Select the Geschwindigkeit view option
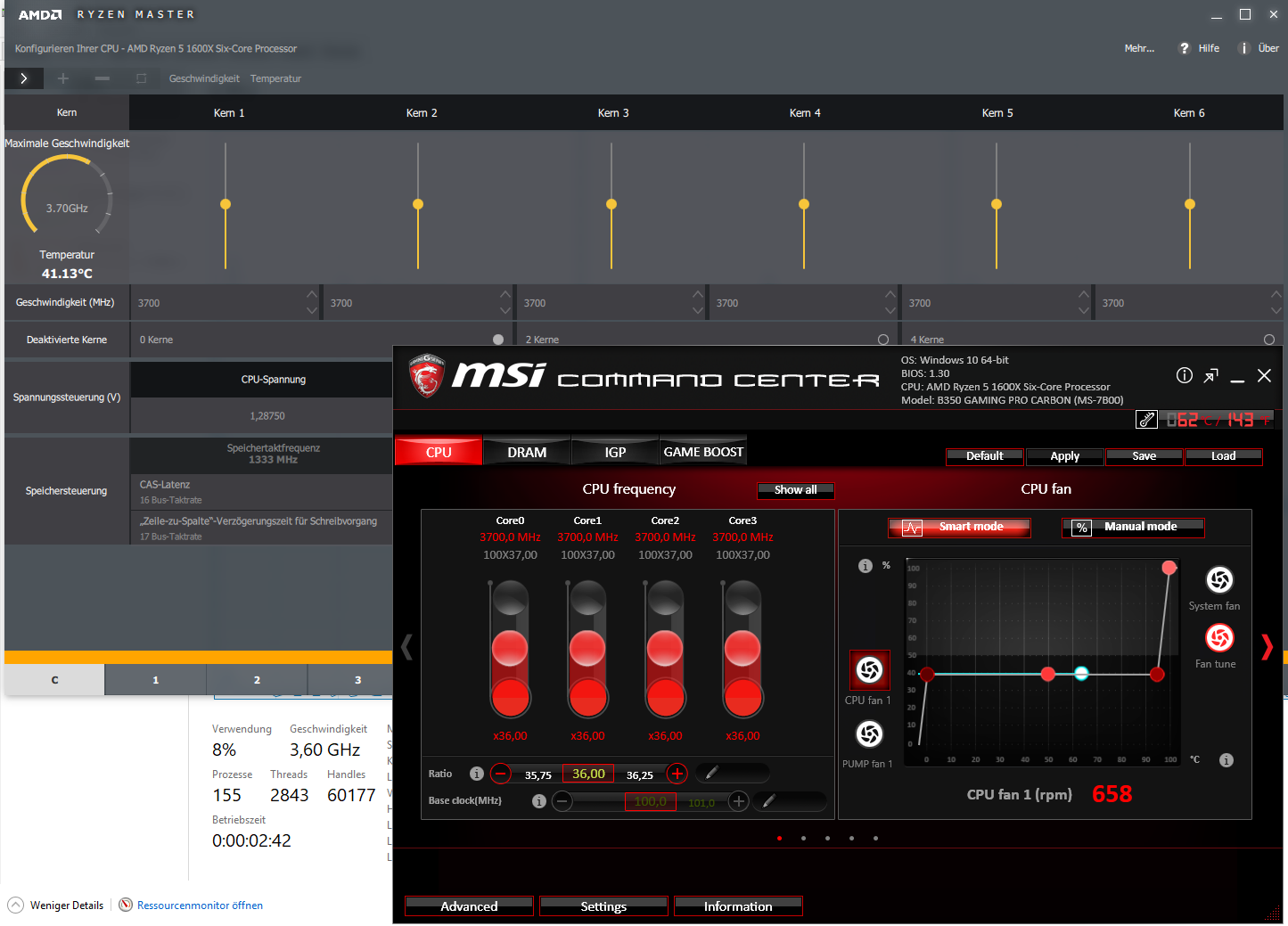This screenshot has width=1288, height=926. [x=204, y=78]
